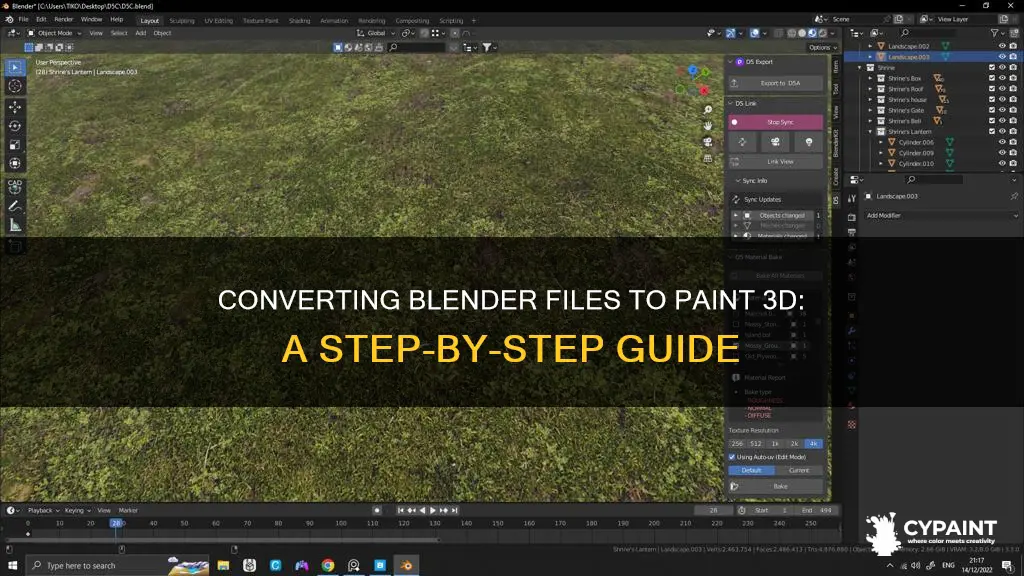This screenshot has width=1024, height=576.
Task: Collapse the Sync Info subpanel
Action: [x=738, y=181]
